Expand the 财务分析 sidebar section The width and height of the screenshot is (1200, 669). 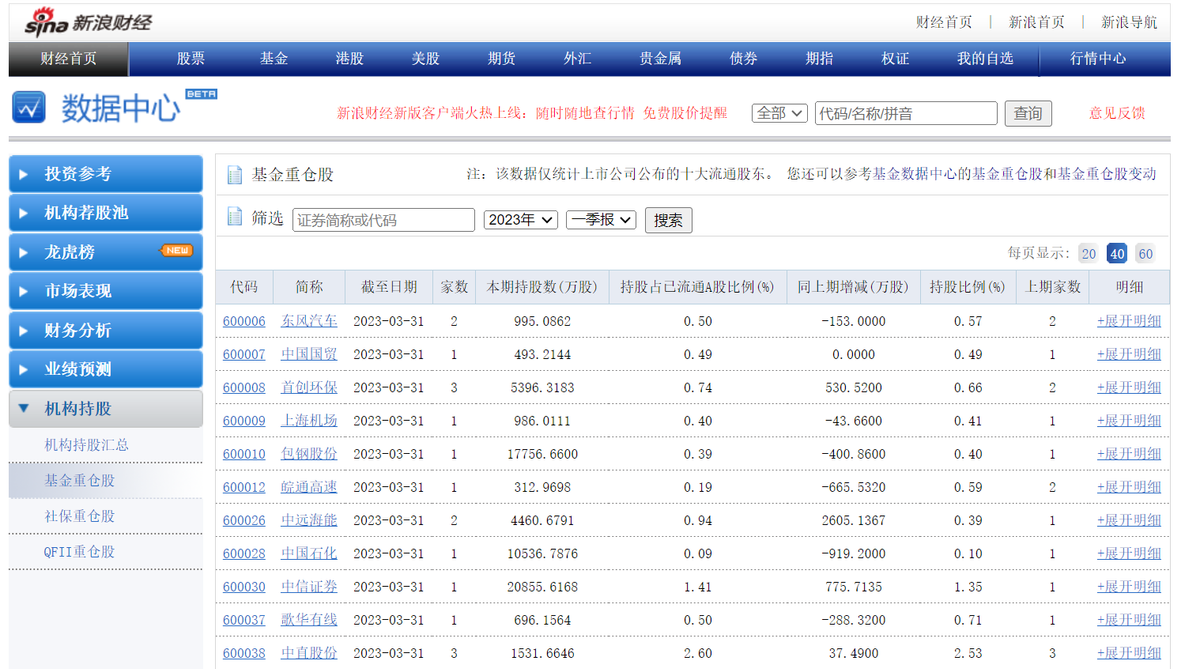(x=106, y=330)
